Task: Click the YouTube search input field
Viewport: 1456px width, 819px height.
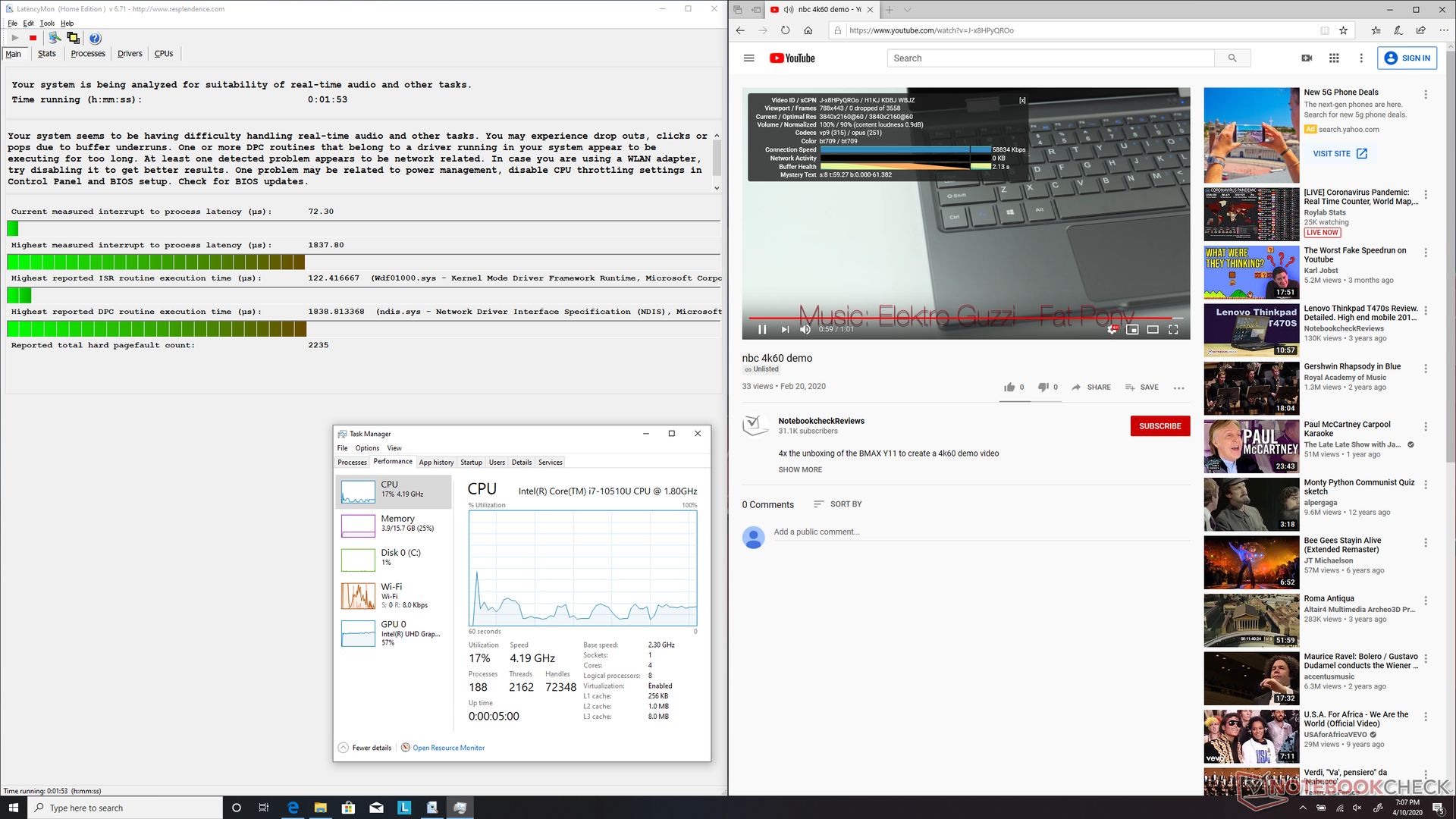Action: [1050, 58]
